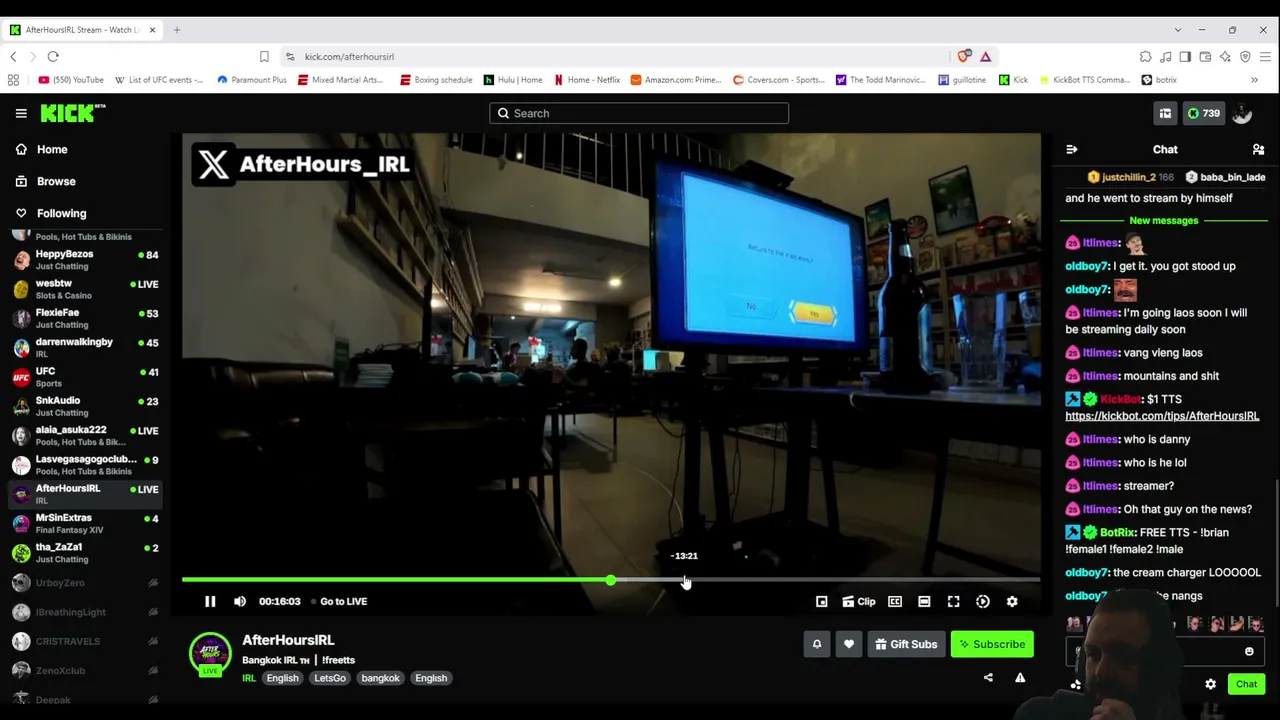The image size is (1280, 720).
Task: Open Brave VPN shield icon
Action: tap(1245, 56)
